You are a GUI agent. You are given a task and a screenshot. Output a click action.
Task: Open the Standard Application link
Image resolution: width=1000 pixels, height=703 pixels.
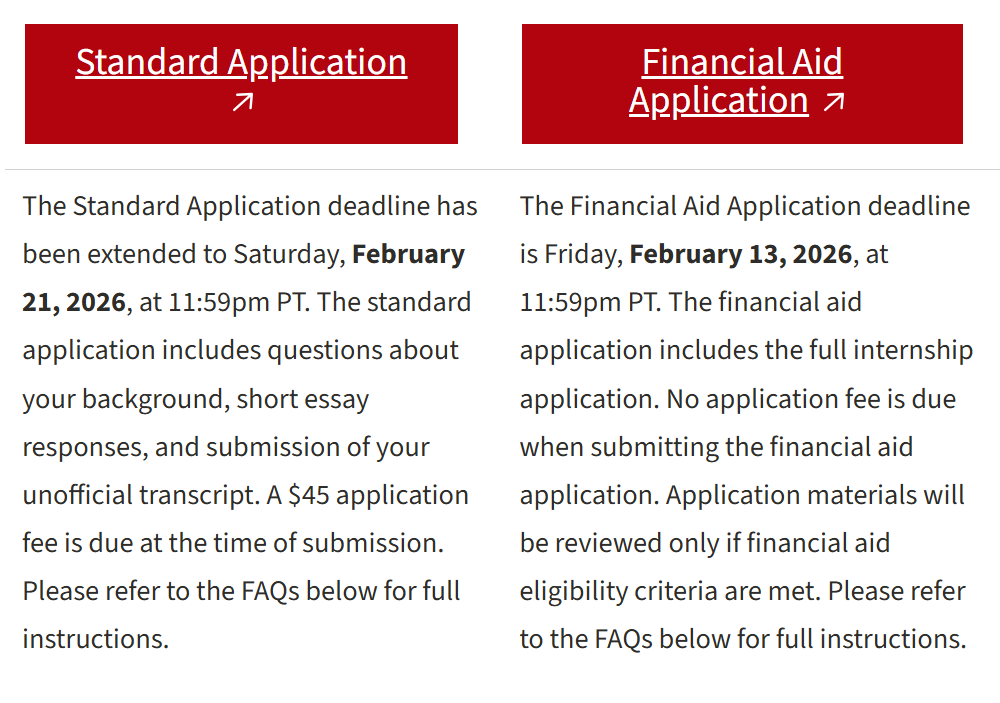[x=241, y=63]
